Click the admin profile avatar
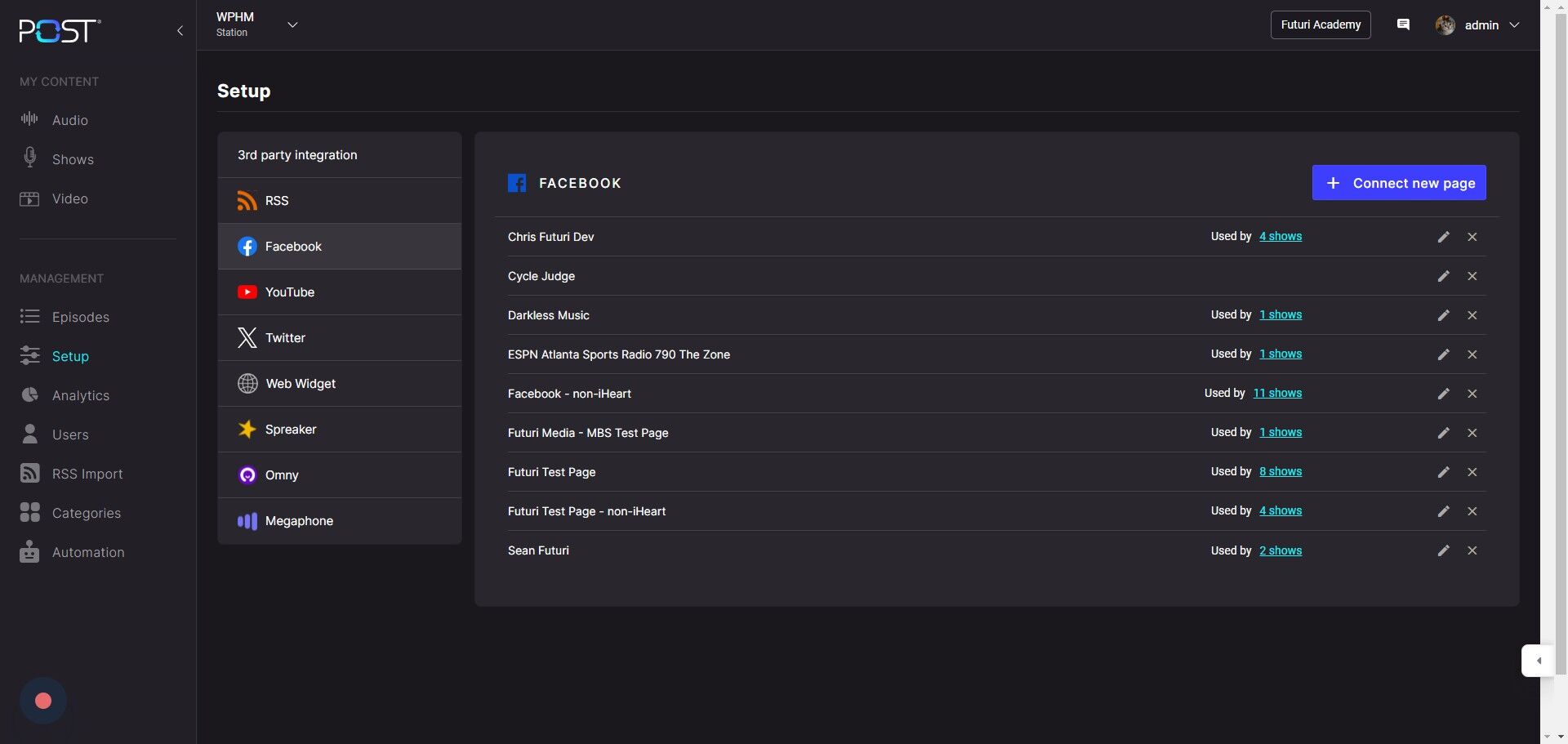 (1445, 25)
